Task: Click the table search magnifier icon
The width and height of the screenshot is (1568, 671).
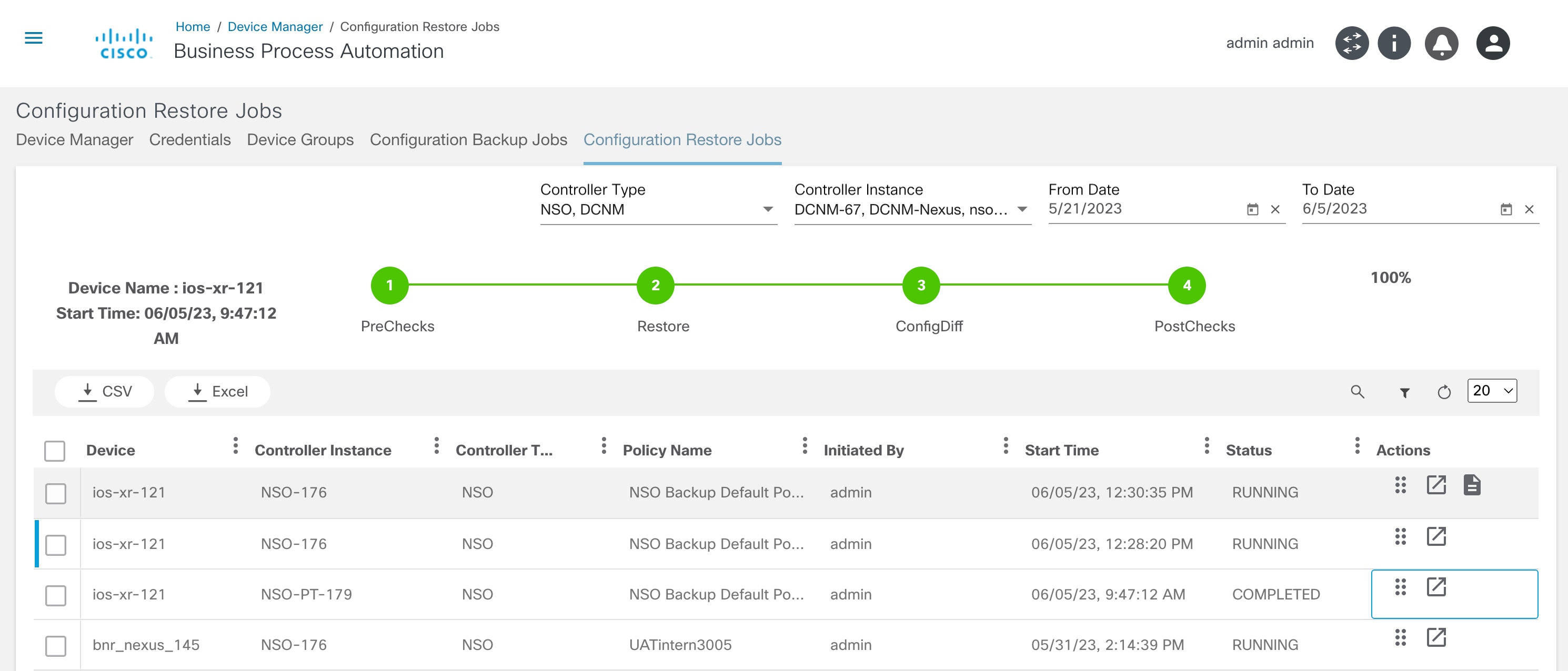Action: click(x=1357, y=392)
